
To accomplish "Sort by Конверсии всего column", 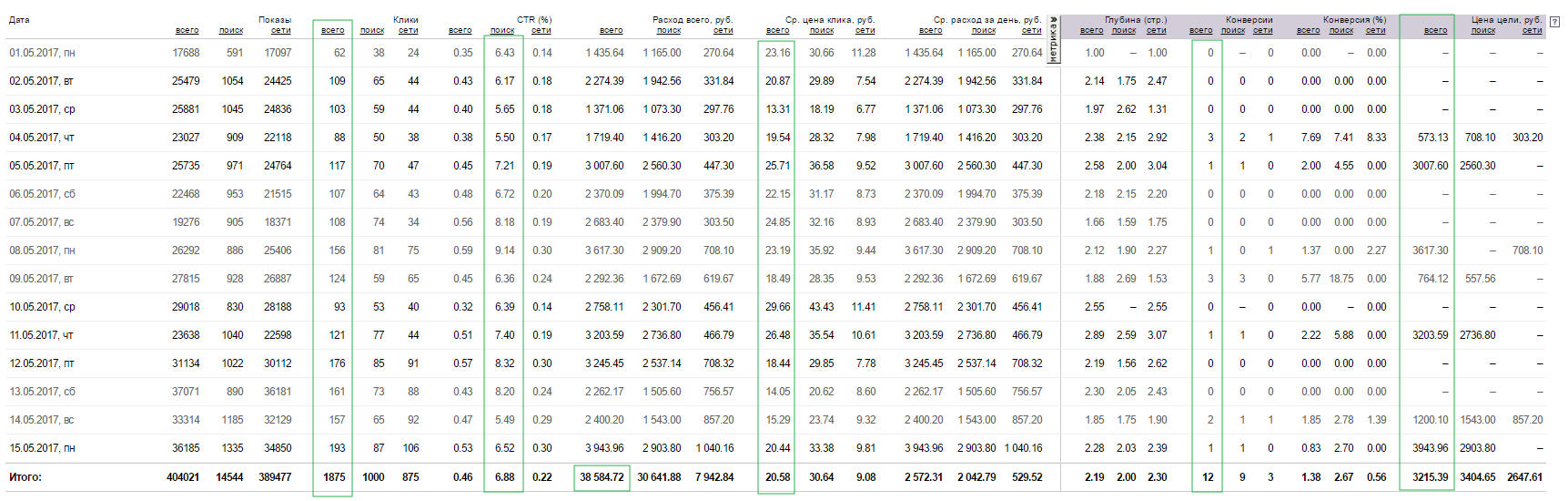I will (1200, 31).
